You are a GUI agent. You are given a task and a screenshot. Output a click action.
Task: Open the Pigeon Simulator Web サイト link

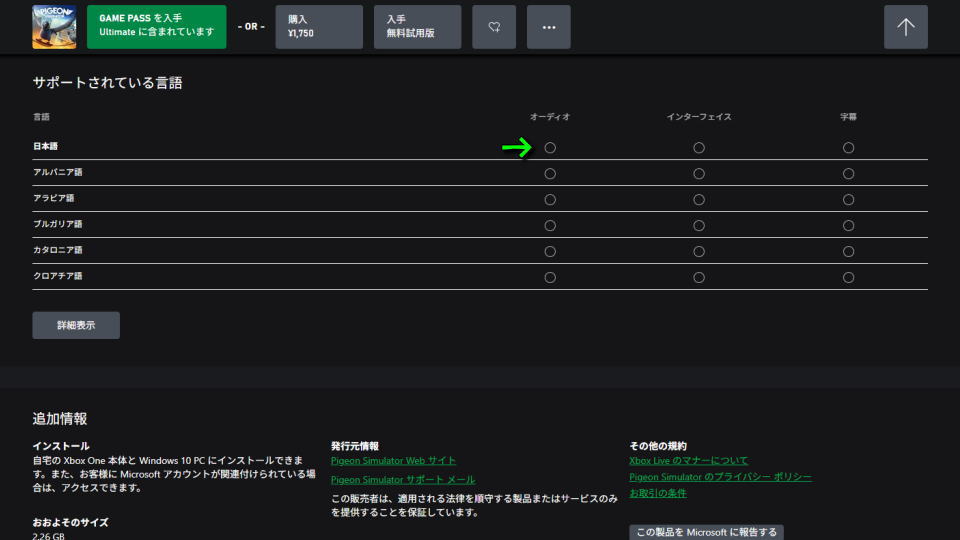tap(393, 461)
